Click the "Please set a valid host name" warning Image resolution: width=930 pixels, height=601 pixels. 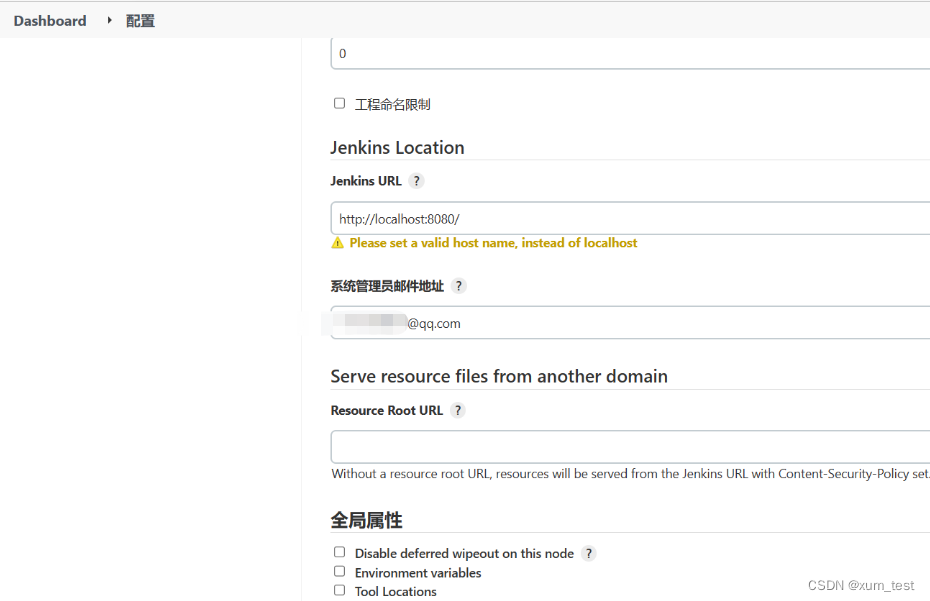tap(493, 243)
